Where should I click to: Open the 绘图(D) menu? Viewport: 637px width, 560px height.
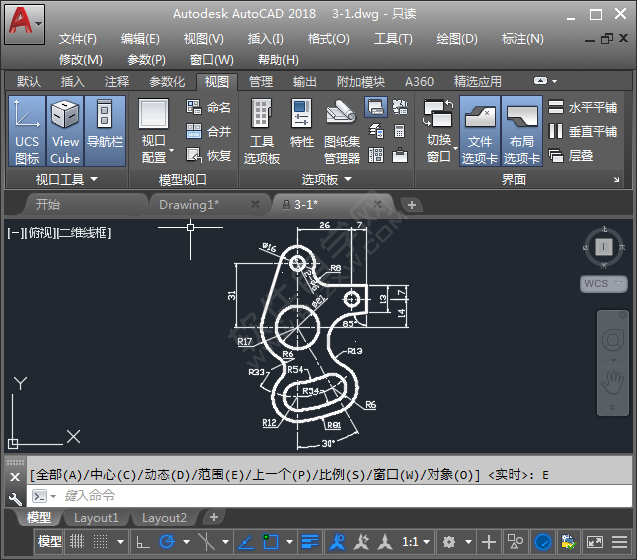[457, 39]
